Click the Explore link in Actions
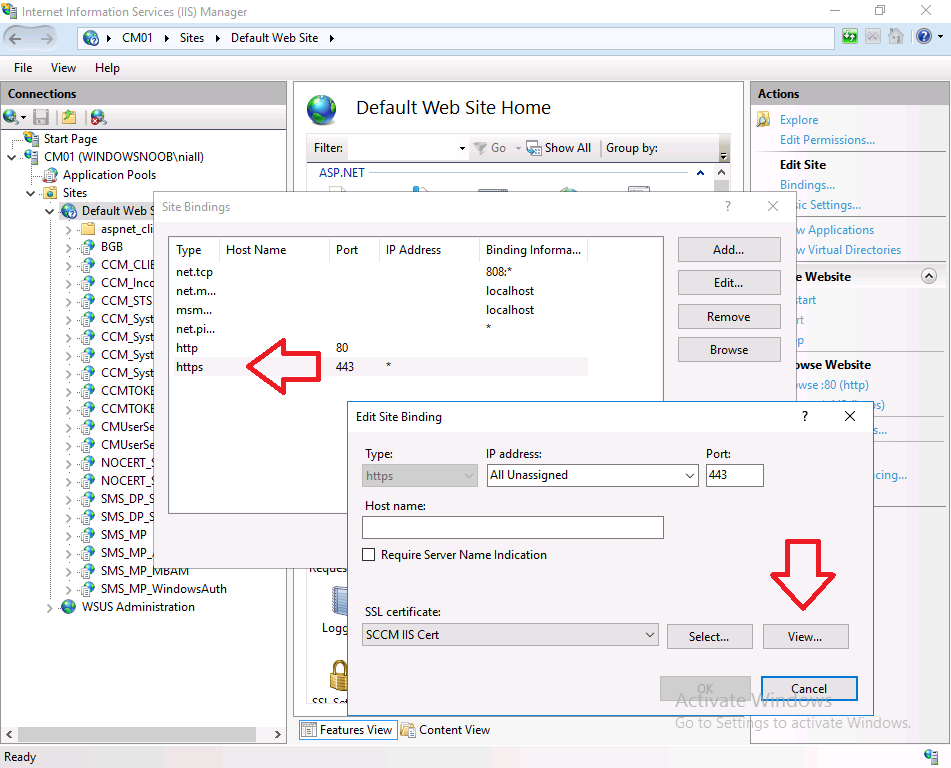Screen dimensions: 951x768 (799, 120)
